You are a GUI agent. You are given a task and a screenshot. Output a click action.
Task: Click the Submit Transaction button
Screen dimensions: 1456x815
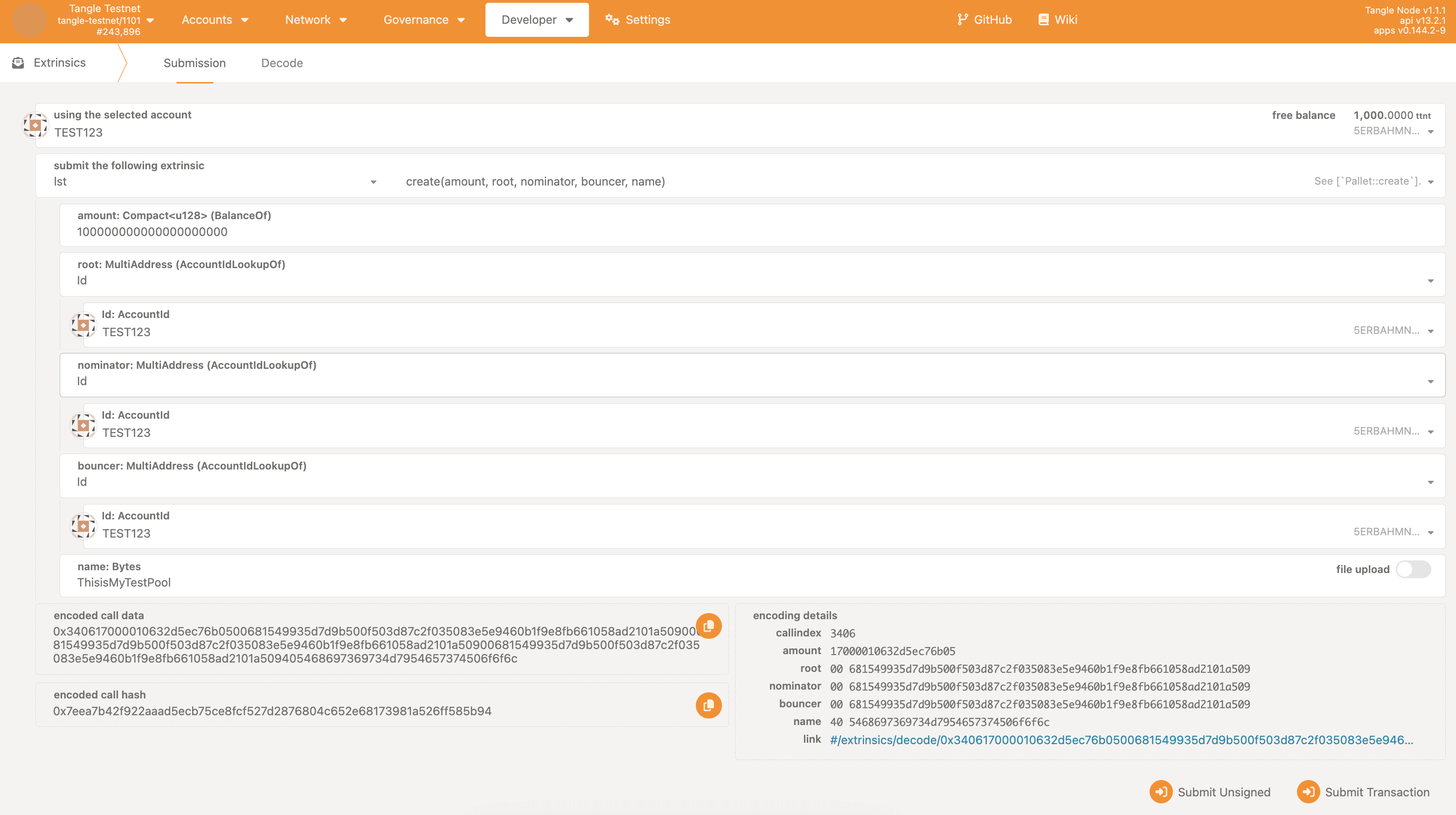tap(1363, 792)
